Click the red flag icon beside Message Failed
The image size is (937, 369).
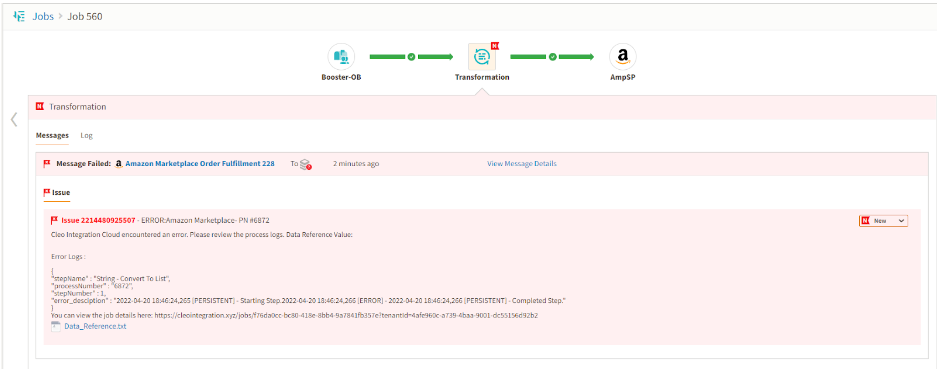47,164
